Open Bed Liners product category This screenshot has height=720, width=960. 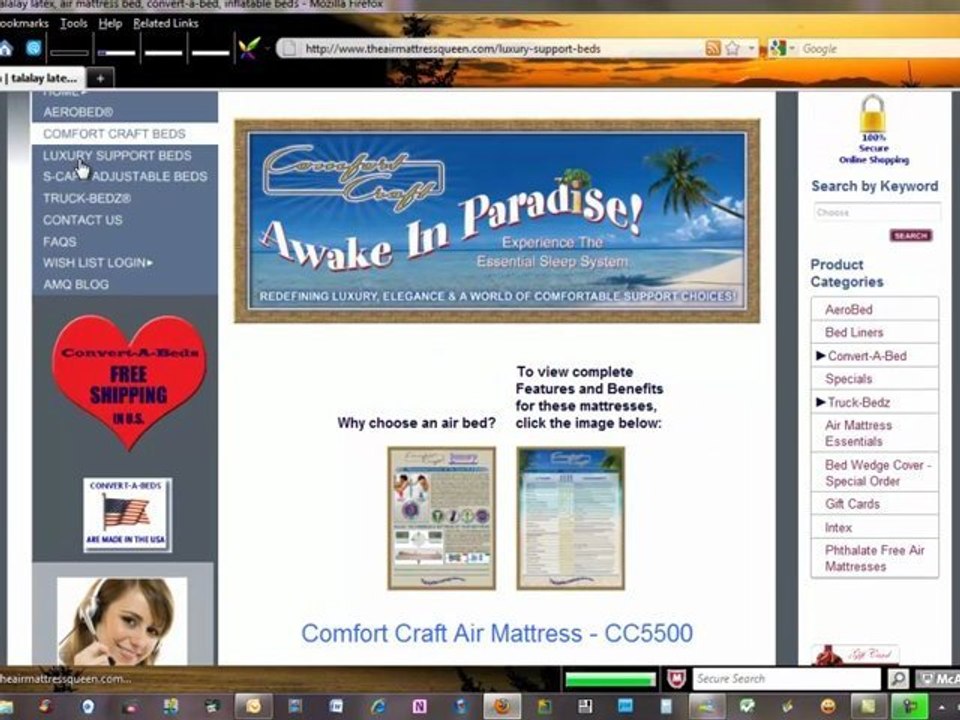pos(854,332)
